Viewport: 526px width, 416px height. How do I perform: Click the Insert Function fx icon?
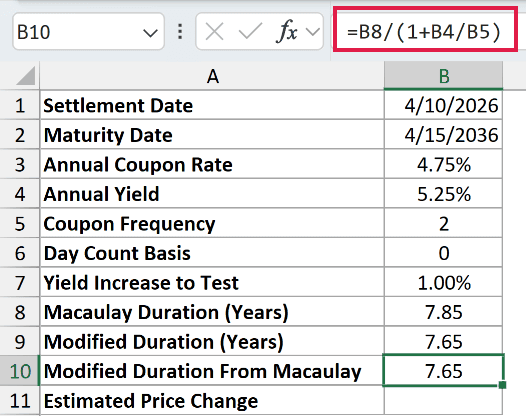287,32
